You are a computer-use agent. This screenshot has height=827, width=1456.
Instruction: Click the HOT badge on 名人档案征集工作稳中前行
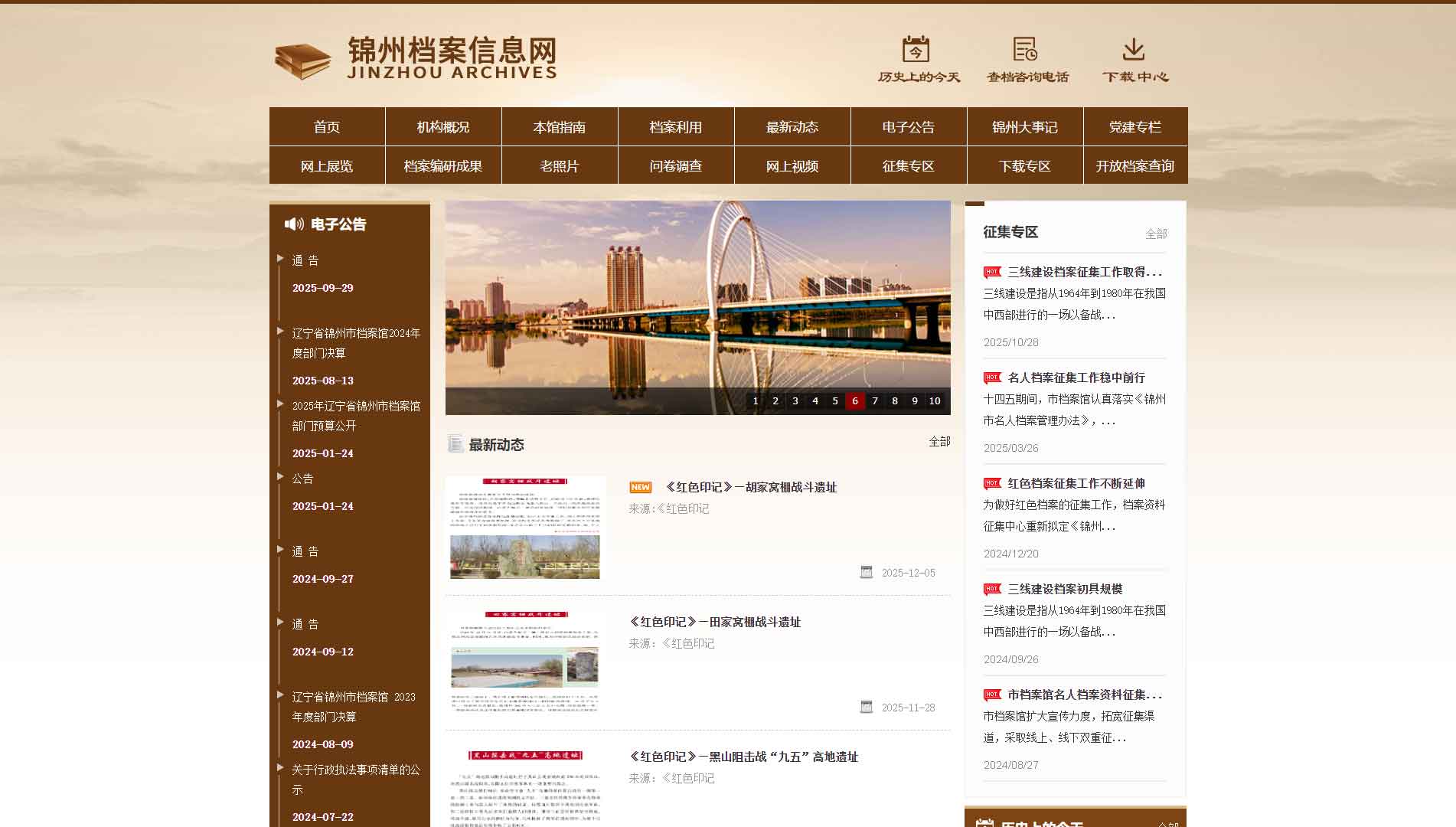coord(992,378)
